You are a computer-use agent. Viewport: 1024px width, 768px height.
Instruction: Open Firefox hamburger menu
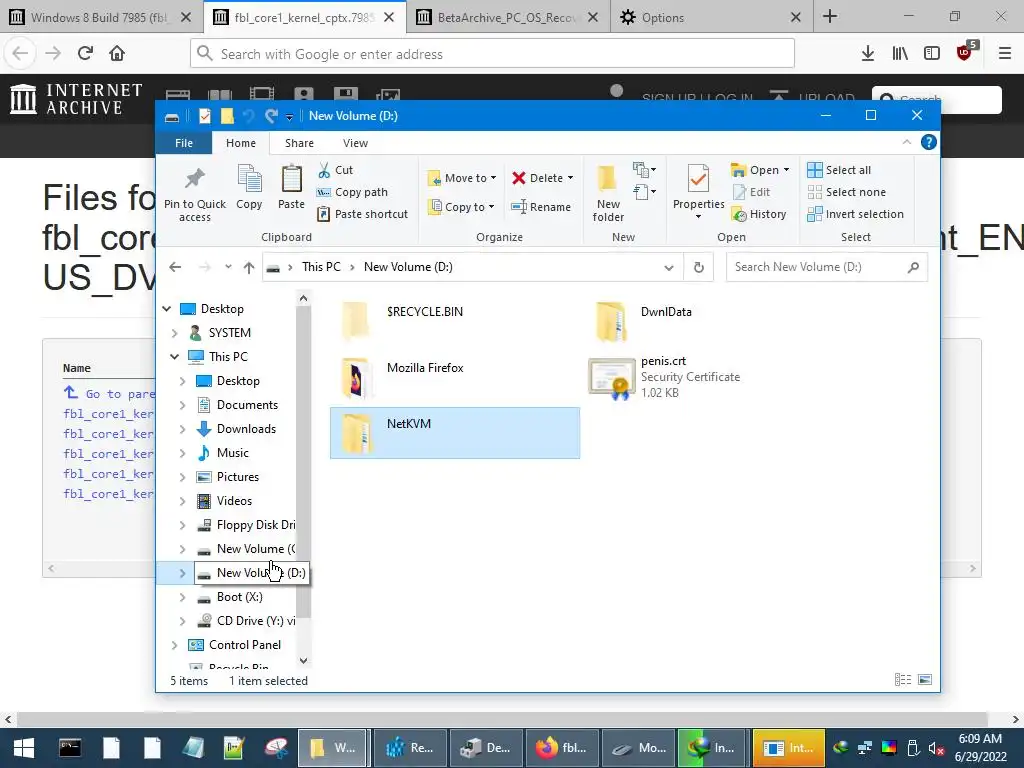pyautogui.click(x=1004, y=54)
